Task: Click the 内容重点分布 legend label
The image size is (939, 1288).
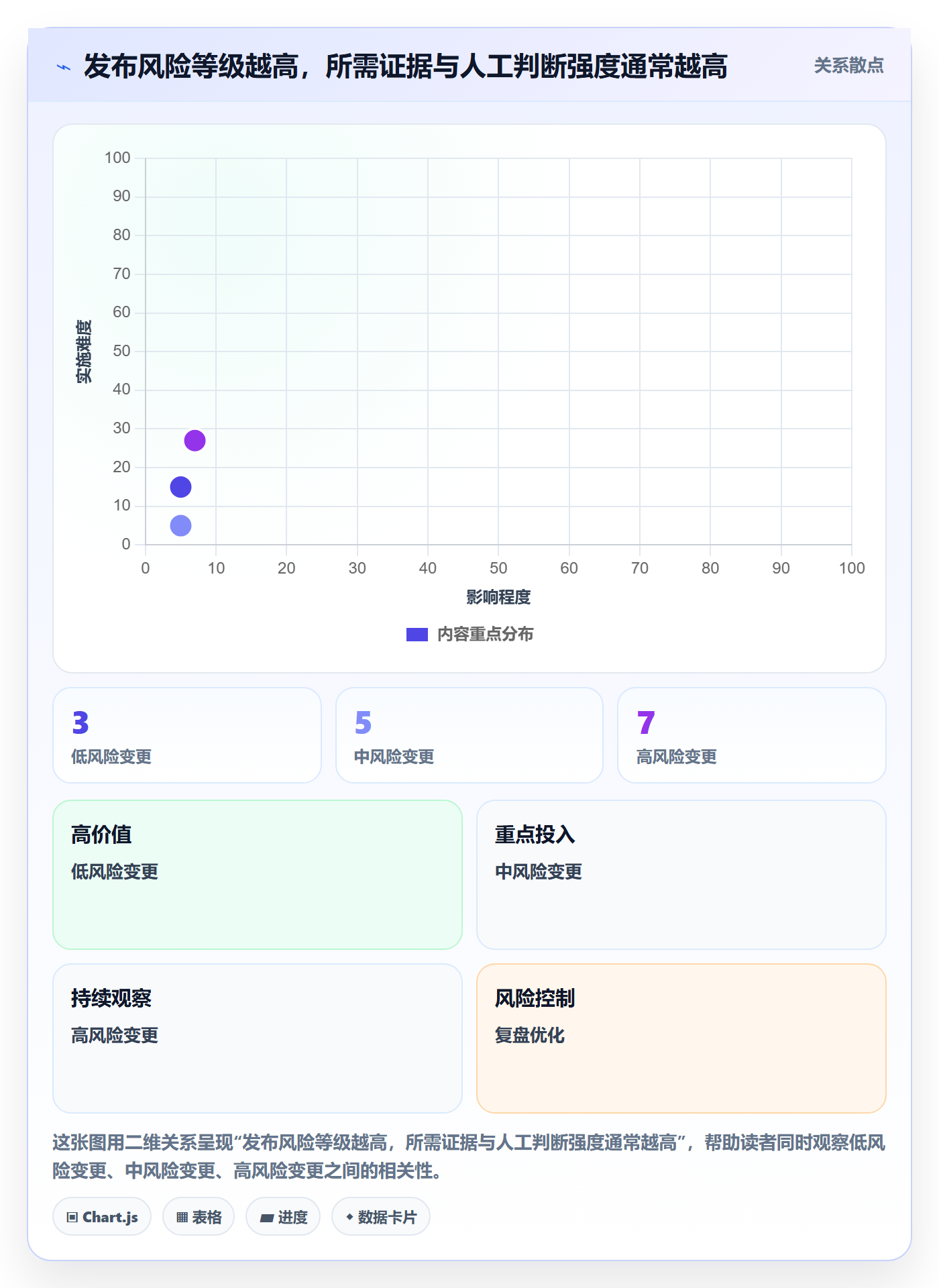Action: 485,635
